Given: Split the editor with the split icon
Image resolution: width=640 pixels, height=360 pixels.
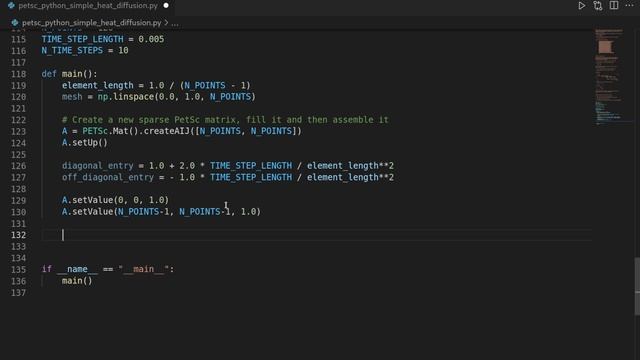Looking at the screenshot, I should click(613, 5).
